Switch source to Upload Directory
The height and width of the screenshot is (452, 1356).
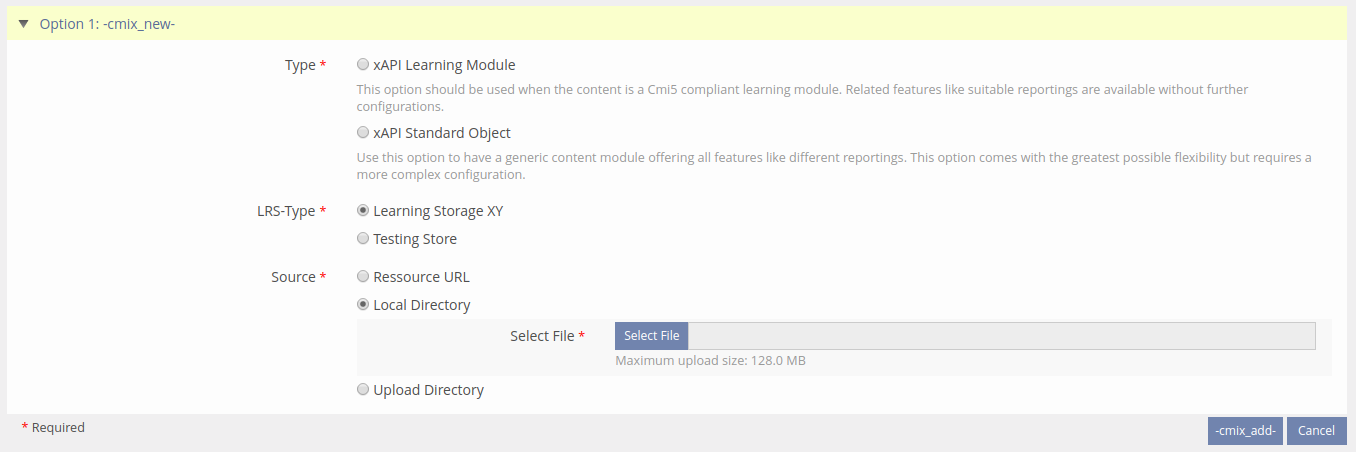(363, 390)
